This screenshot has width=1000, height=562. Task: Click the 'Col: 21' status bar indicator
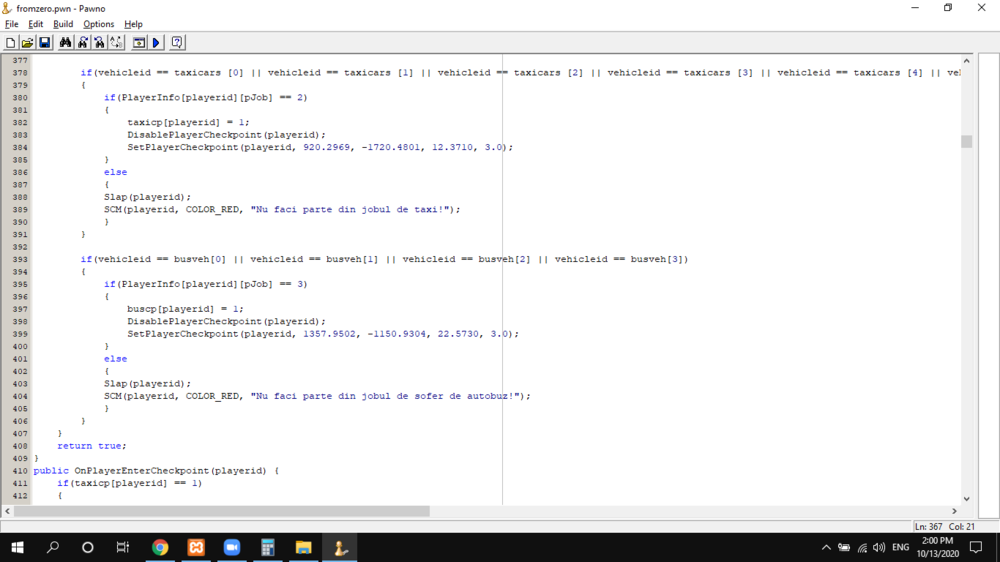[962, 527]
